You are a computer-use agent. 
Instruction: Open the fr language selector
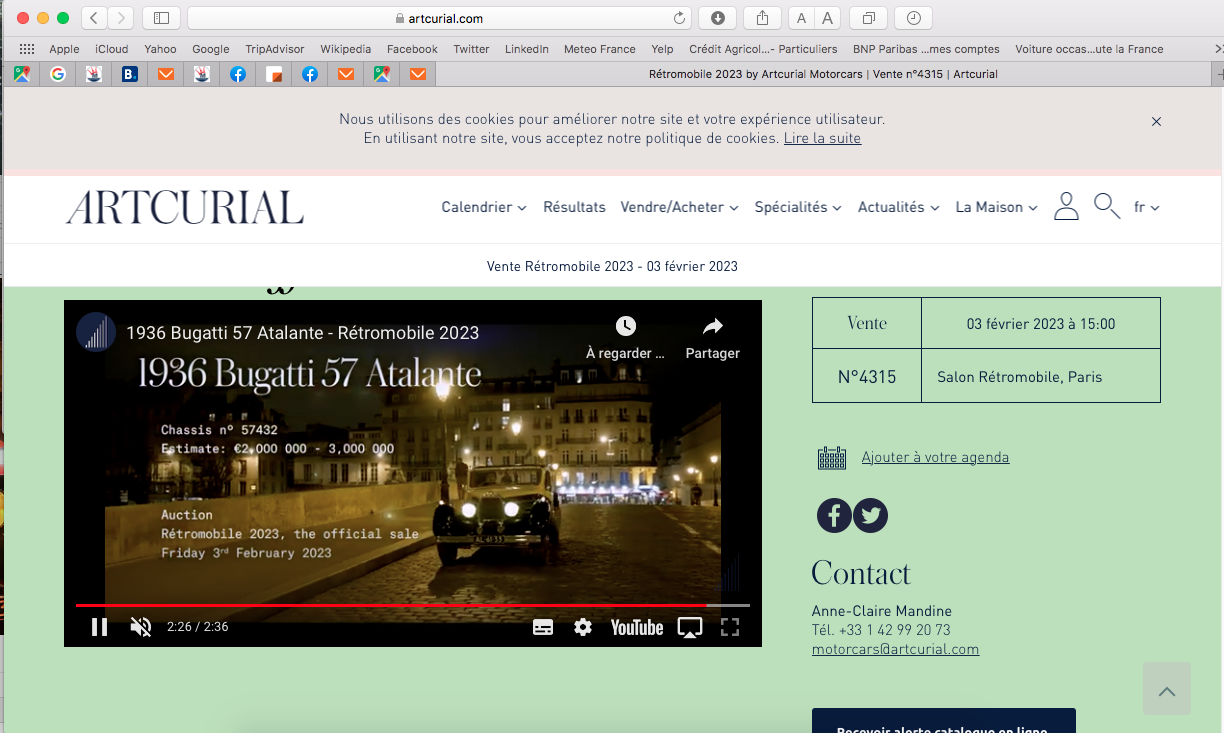1146,207
